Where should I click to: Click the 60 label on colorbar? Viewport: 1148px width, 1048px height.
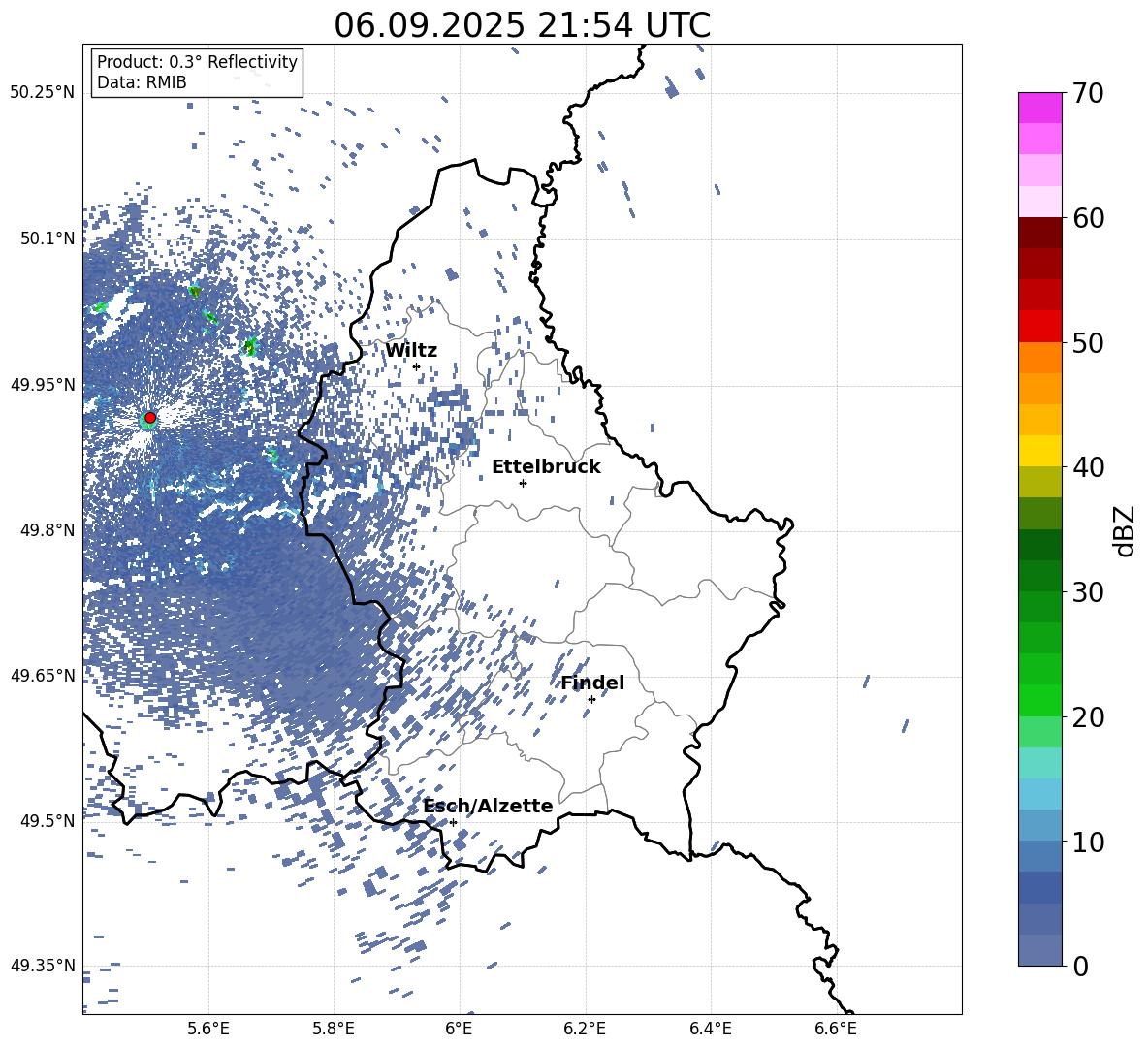(x=1089, y=218)
